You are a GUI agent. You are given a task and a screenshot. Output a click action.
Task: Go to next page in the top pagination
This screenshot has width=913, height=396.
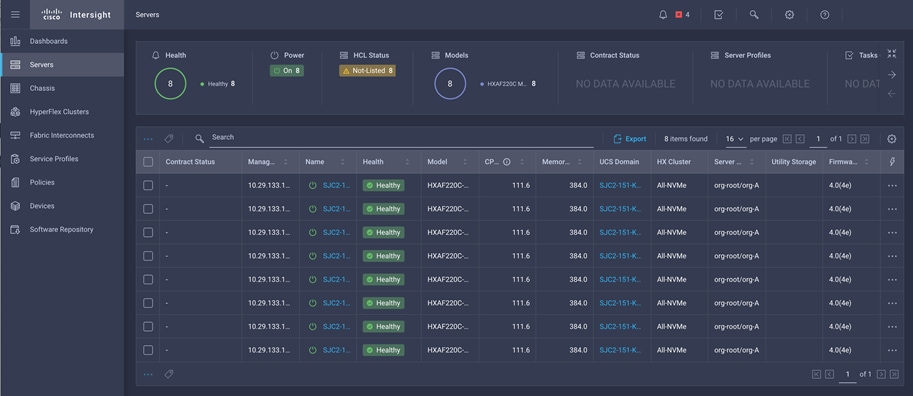click(852, 139)
